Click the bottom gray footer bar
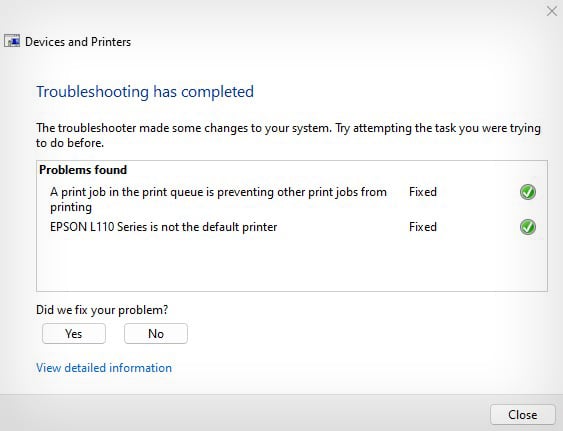 coord(244,413)
